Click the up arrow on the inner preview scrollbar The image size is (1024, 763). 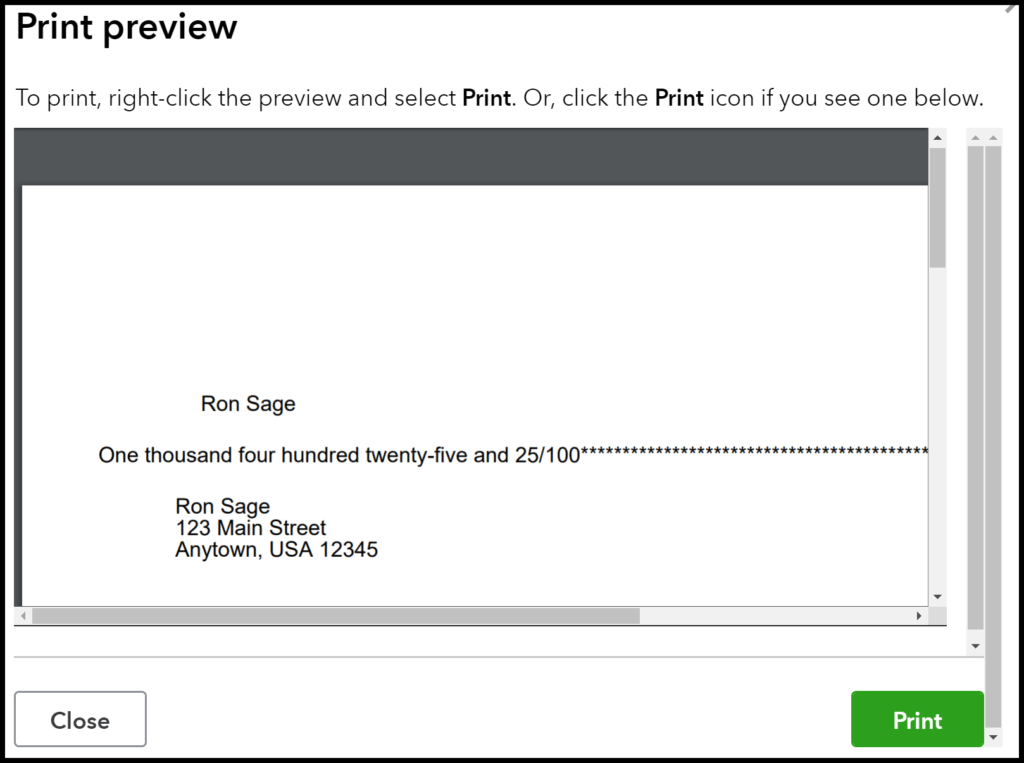pyautogui.click(x=937, y=136)
